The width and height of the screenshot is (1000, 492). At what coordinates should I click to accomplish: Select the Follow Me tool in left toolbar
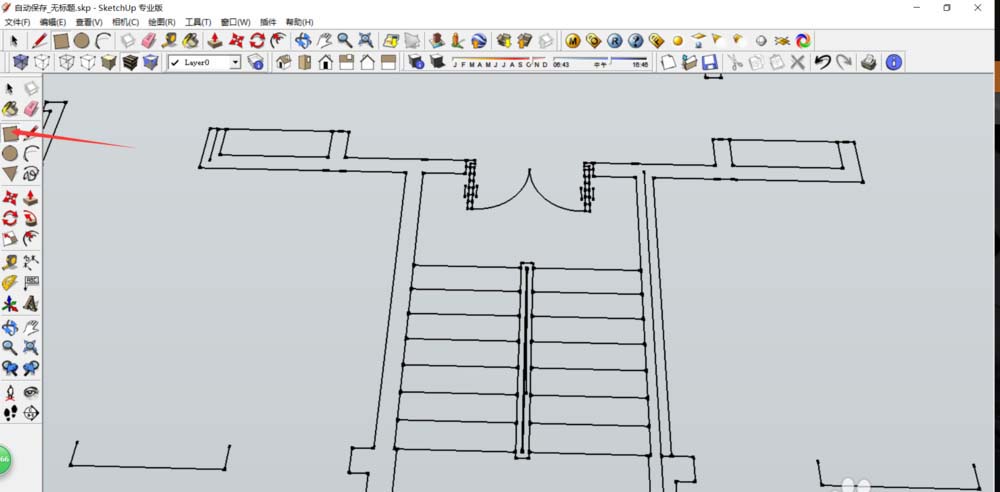coord(31,218)
